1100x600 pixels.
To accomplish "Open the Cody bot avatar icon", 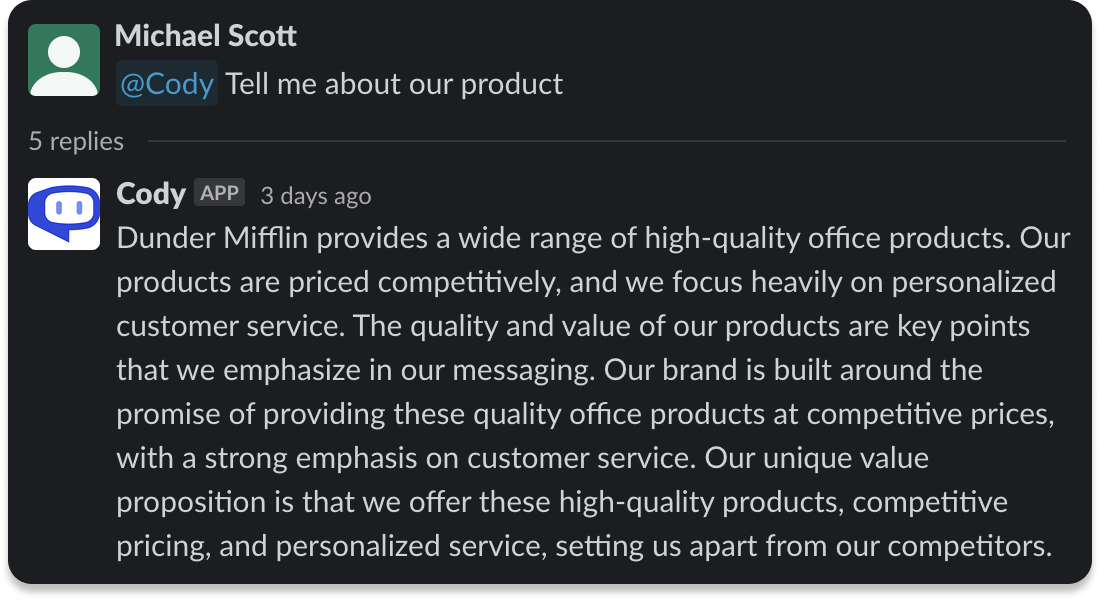I will (64, 214).
